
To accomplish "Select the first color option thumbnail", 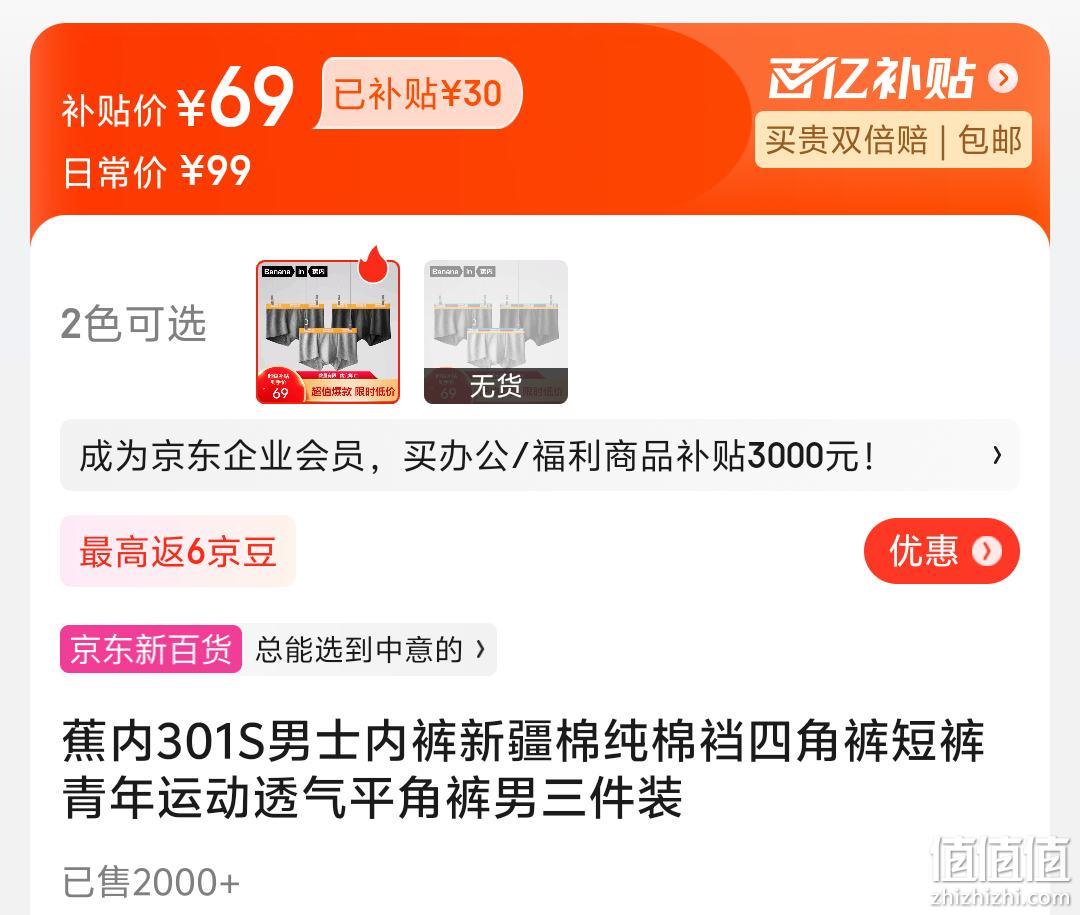I will [328, 332].
